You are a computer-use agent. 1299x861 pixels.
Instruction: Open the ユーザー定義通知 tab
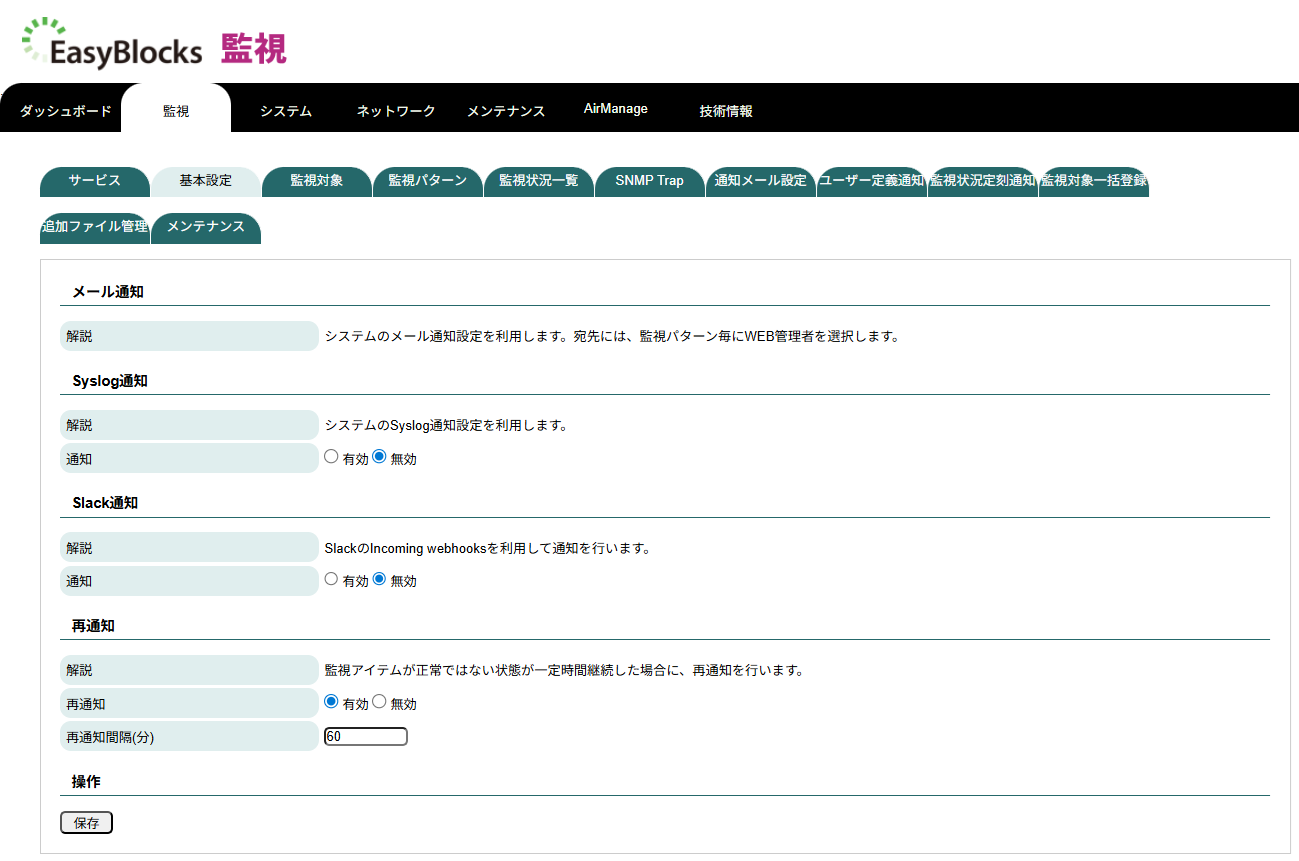pyautogui.click(x=871, y=182)
